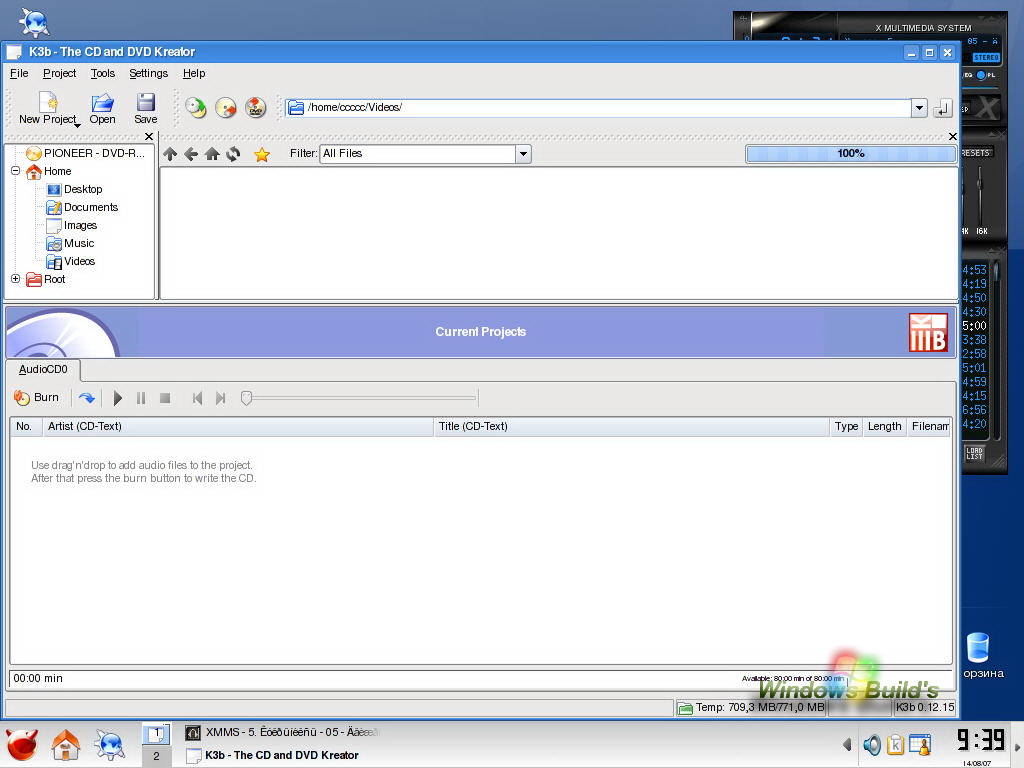
Task: Click the temp folder icon in status bar
Action: click(x=685, y=708)
